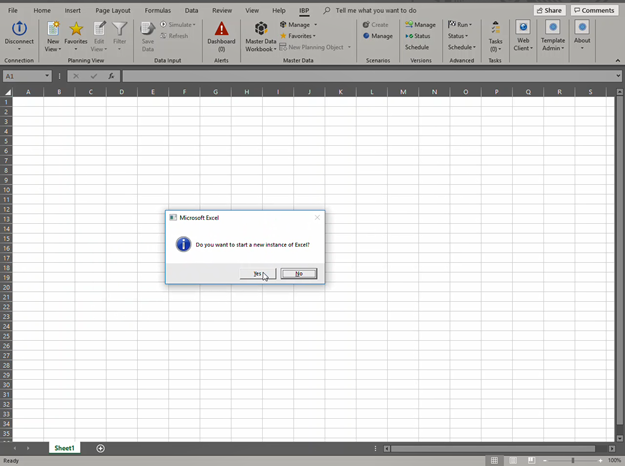Open the Alerts Dashboard warning icon
625x466 pixels.
pyautogui.click(x=221, y=29)
